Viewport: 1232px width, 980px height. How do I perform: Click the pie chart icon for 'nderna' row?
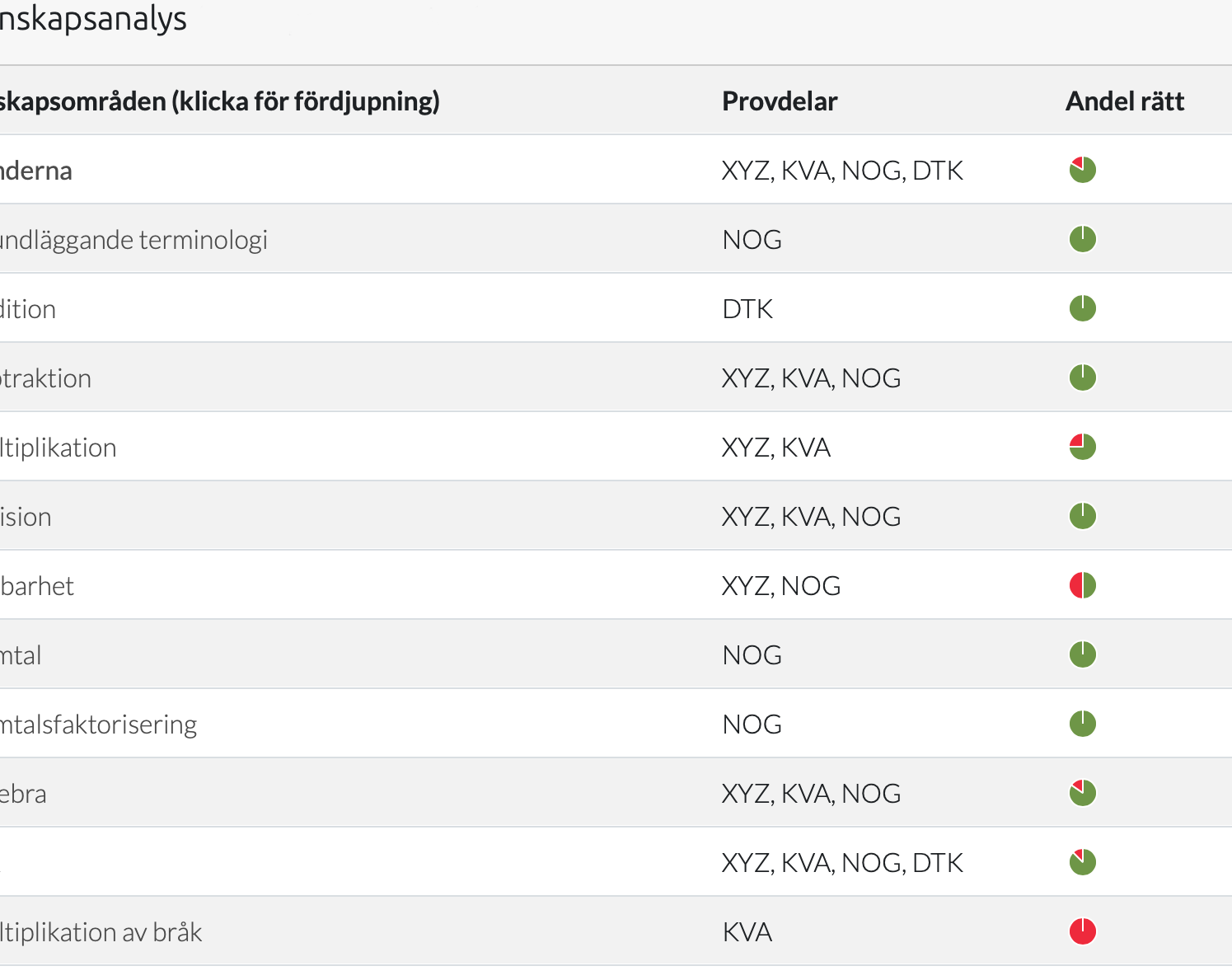click(1082, 170)
